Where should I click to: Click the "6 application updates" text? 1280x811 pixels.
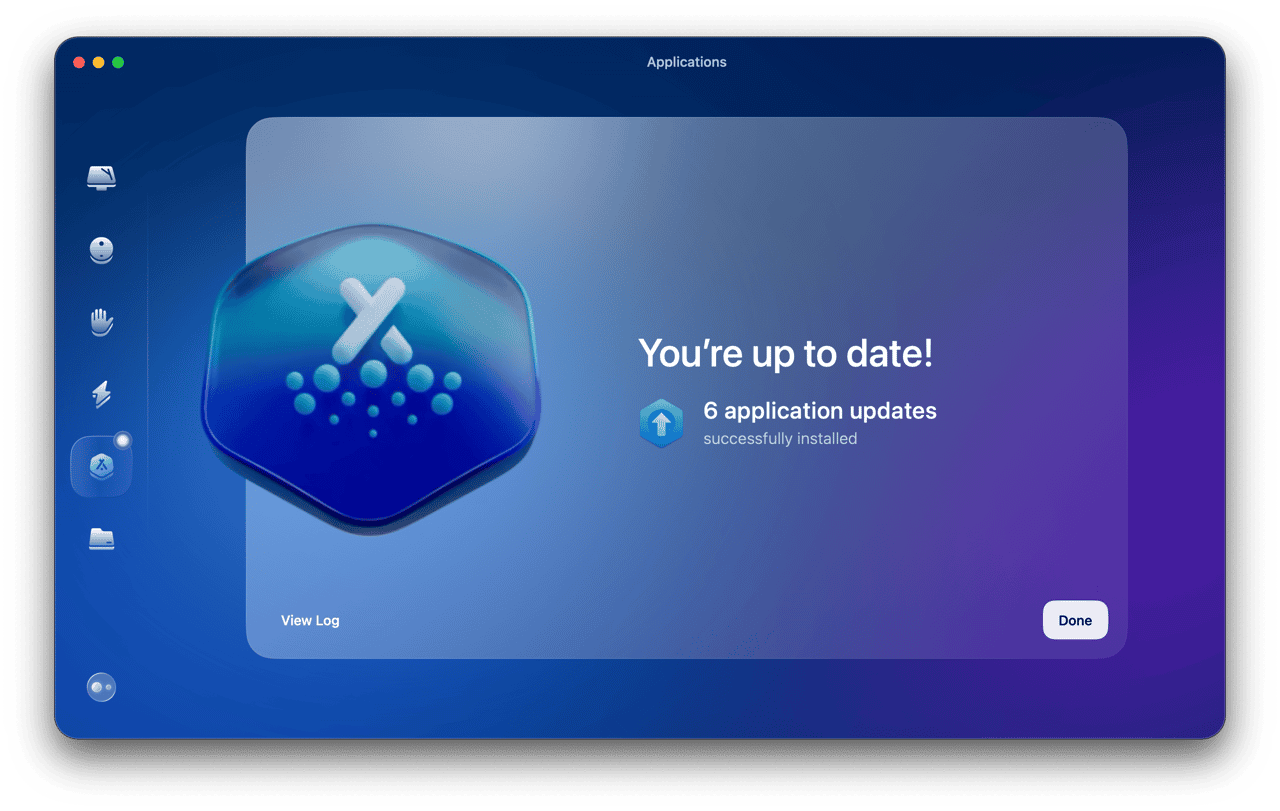coord(820,411)
